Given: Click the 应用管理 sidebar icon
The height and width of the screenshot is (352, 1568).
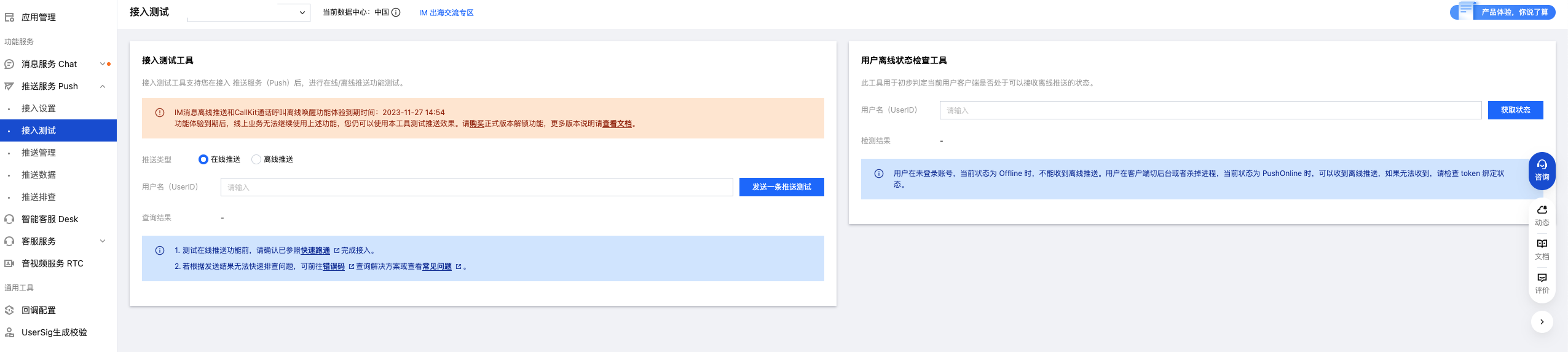Looking at the screenshot, I should [x=9, y=17].
